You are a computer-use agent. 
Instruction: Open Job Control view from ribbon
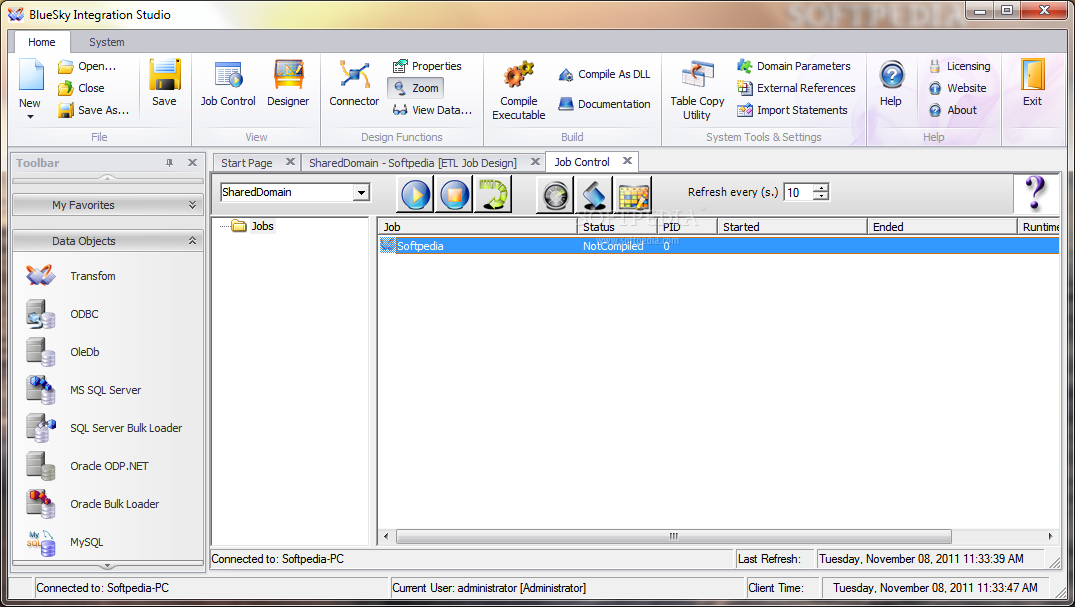click(x=228, y=83)
